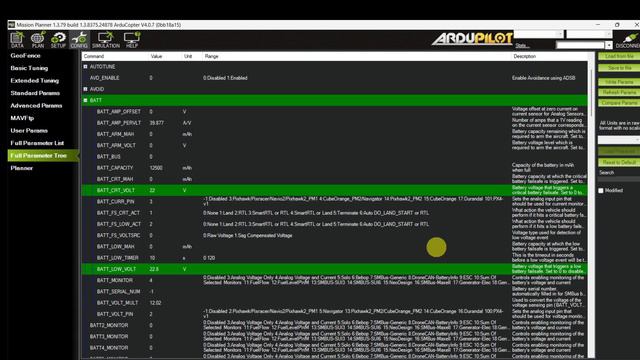Click the parameter tree vertical scrollbar
The height and width of the screenshot is (360, 640).
[x=591, y=204]
